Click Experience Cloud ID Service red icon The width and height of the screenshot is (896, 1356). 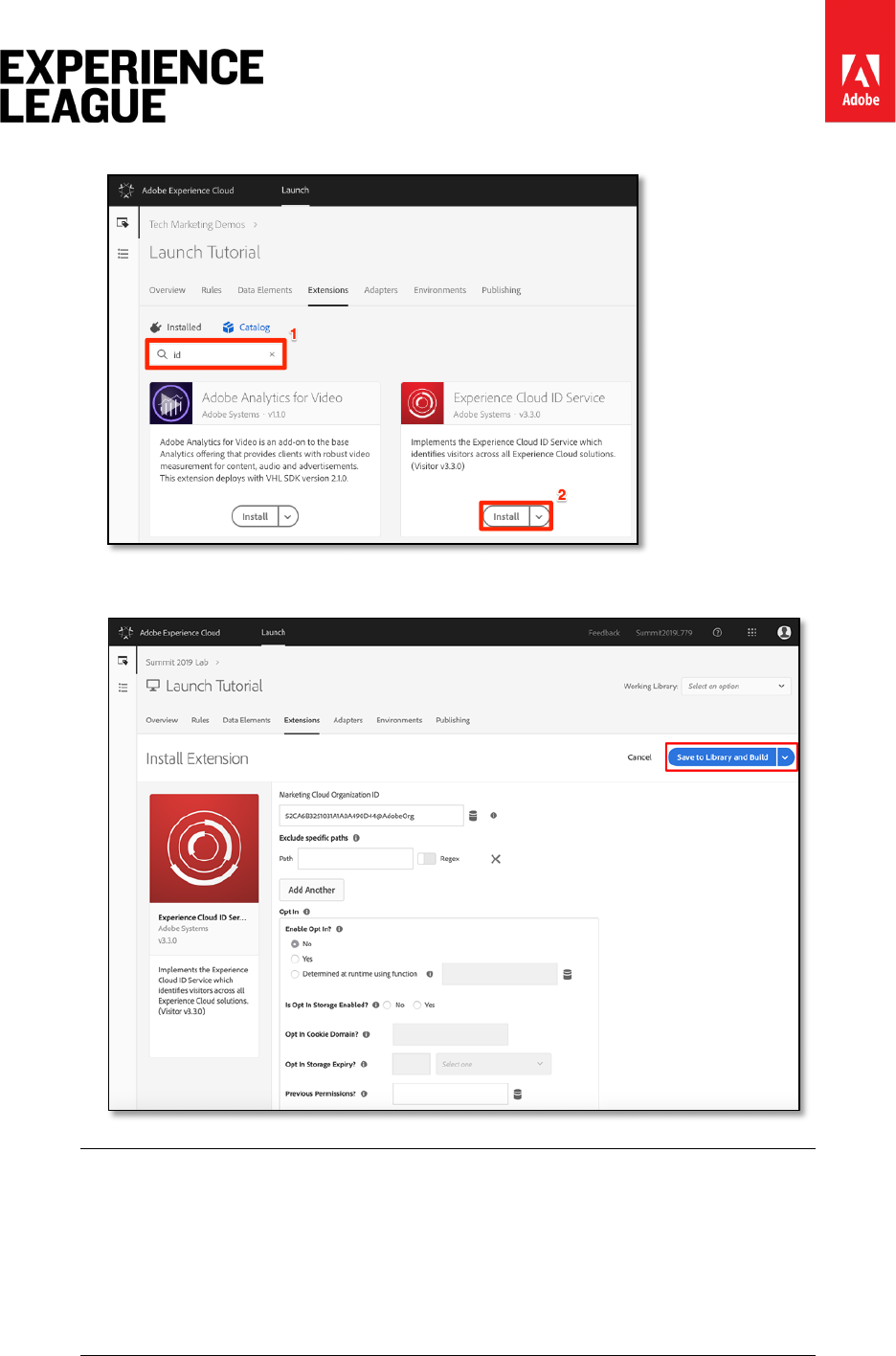pyautogui.click(x=422, y=403)
